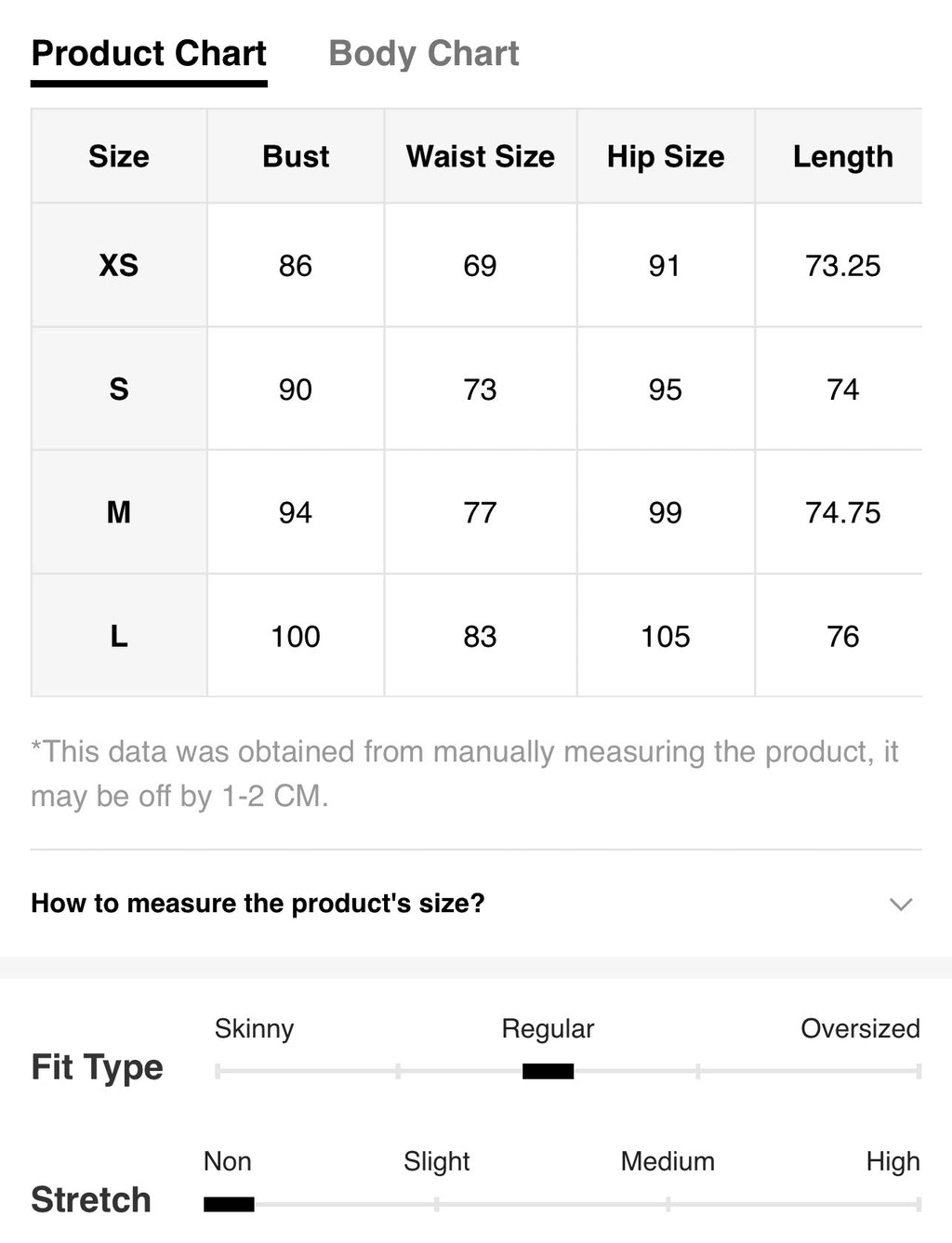The width and height of the screenshot is (952, 1243).
Task: Click the XS length value 73.25
Action: (x=842, y=266)
